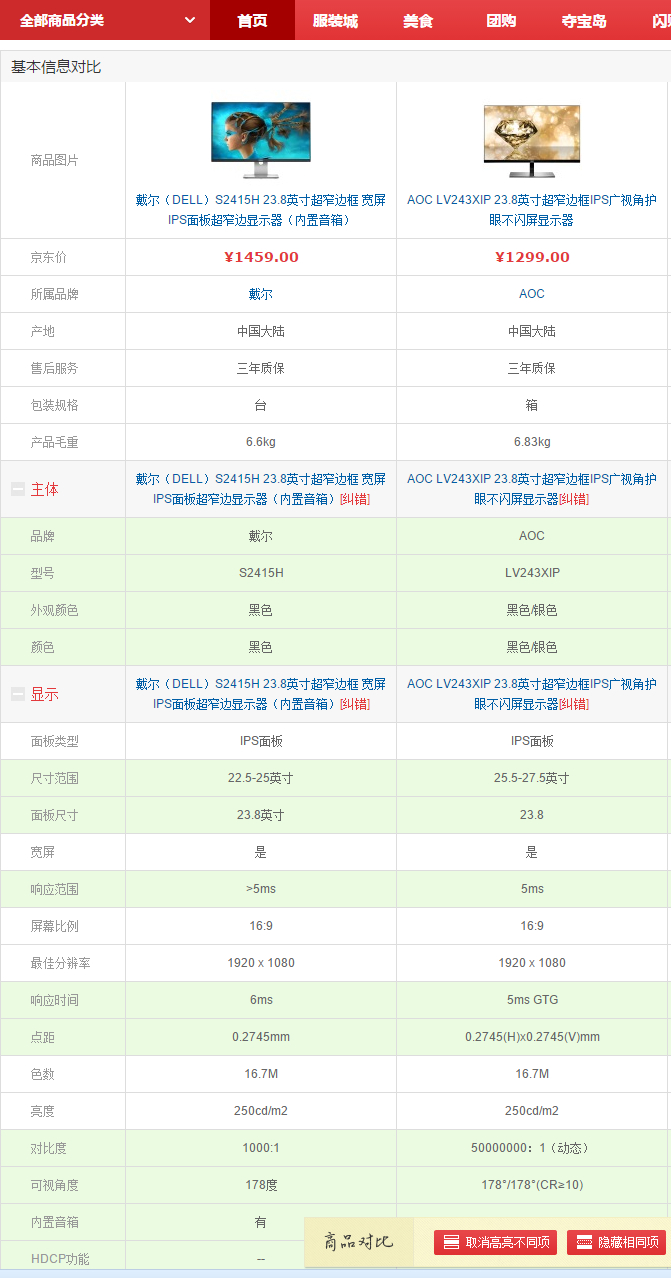Click the 基本信息对比 heading

point(56,67)
